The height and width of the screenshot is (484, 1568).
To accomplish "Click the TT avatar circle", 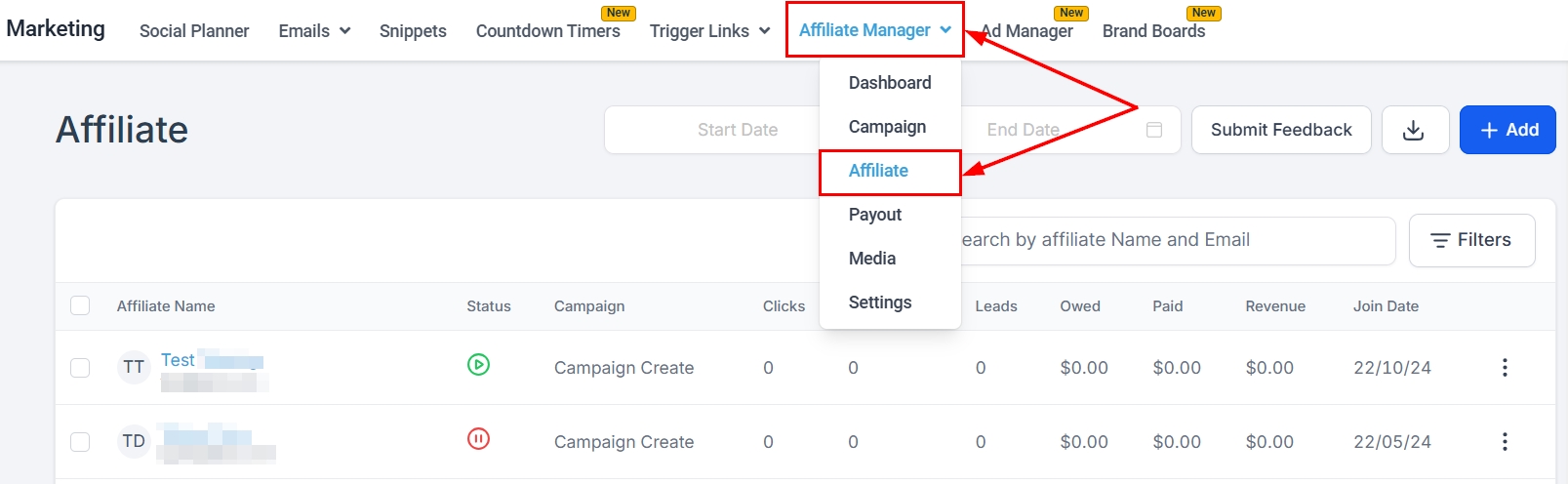I will click(134, 367).
